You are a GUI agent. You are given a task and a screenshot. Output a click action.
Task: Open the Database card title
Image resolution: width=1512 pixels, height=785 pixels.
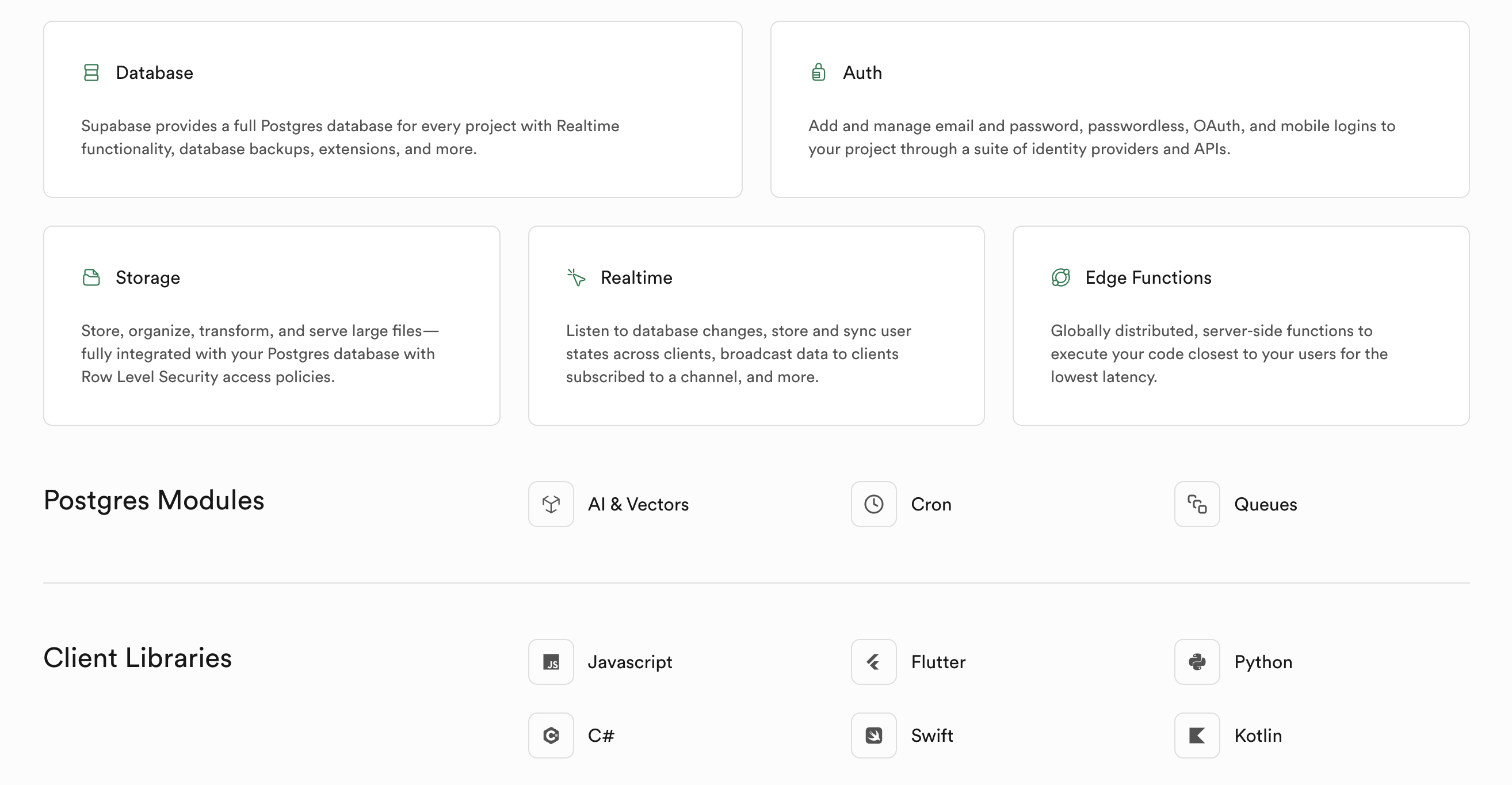(154, 73)
